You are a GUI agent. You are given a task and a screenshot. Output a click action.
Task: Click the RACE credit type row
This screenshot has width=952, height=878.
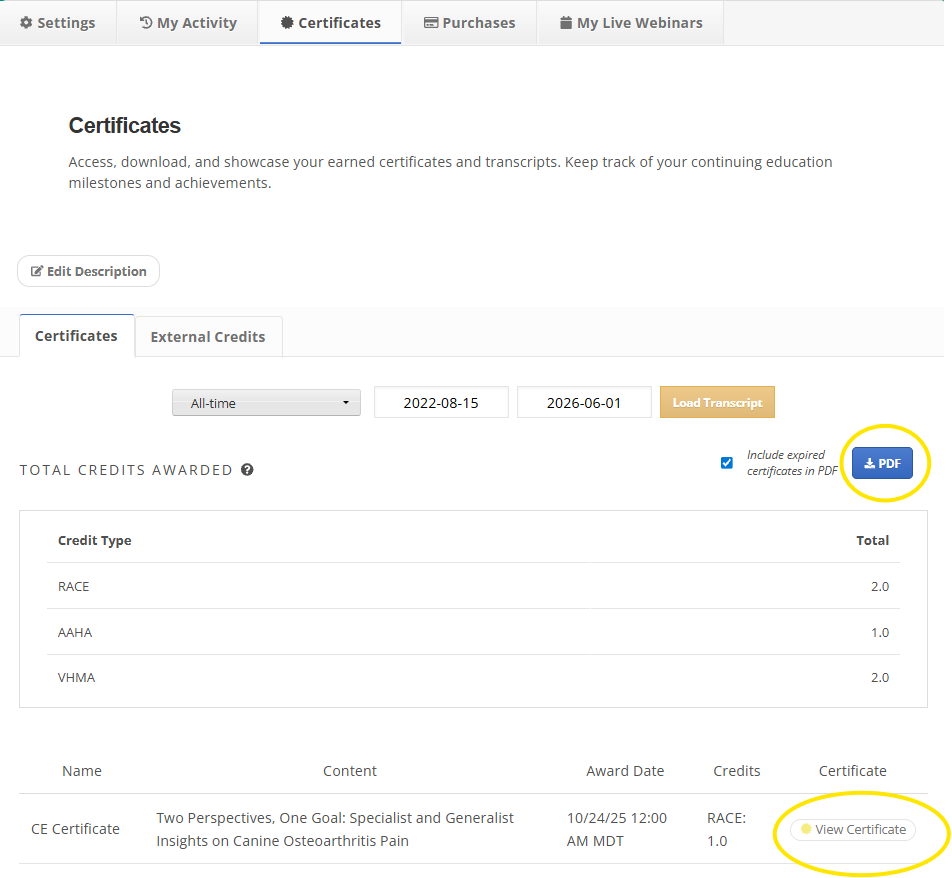473,587
